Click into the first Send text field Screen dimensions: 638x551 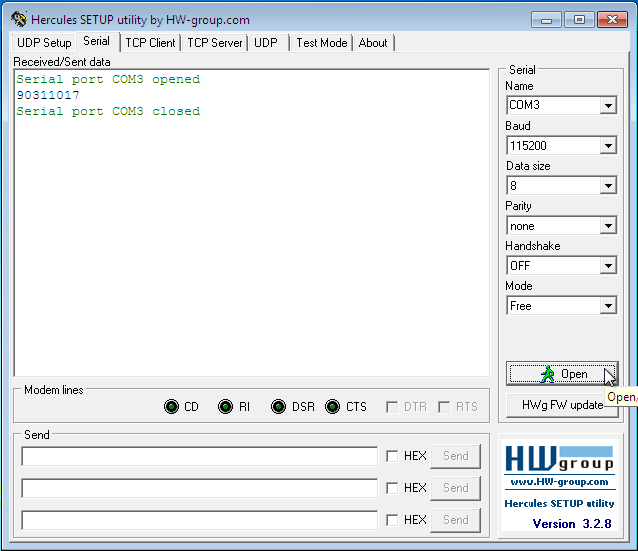tap(199, 456)
